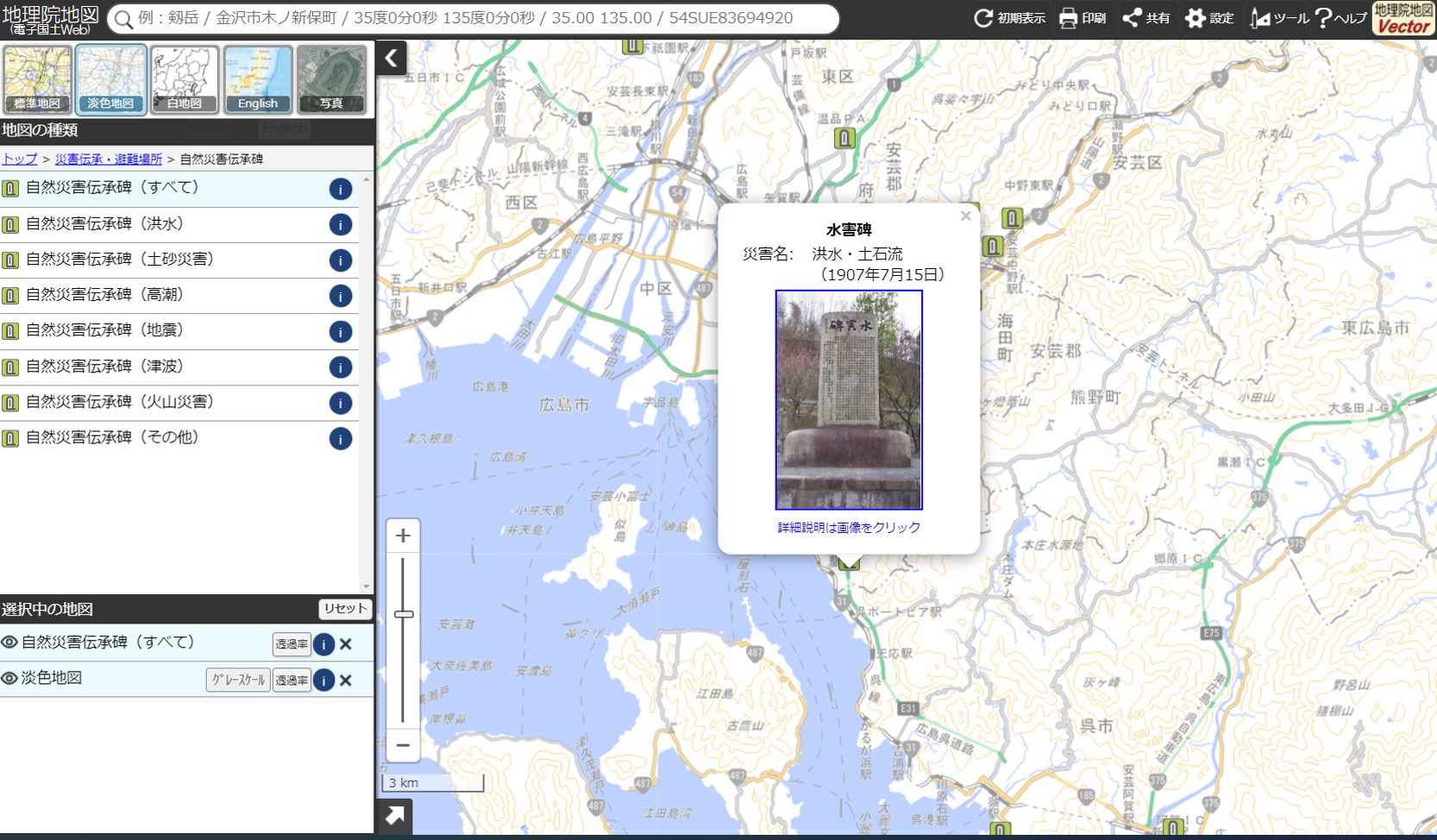Go to 災害伝承・避難場所 breadcrumb link
The image size is (1437, 840).
click(x=109, y=160)
